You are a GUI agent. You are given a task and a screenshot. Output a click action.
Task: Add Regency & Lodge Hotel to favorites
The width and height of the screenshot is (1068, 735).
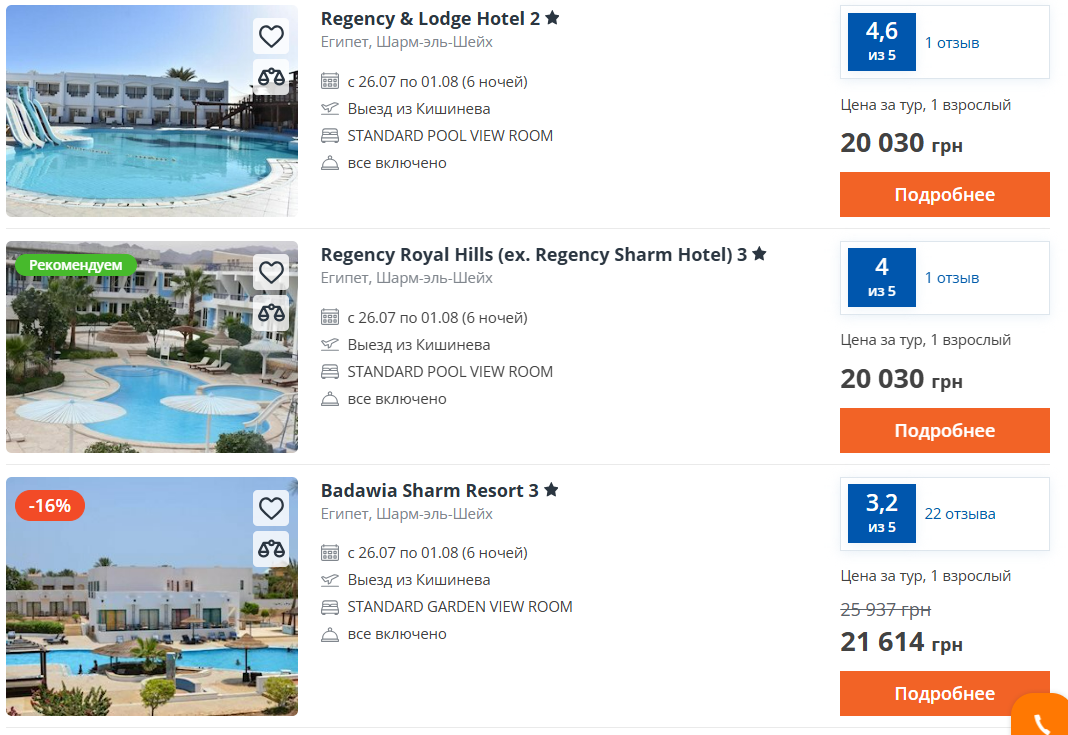(270, 36)
